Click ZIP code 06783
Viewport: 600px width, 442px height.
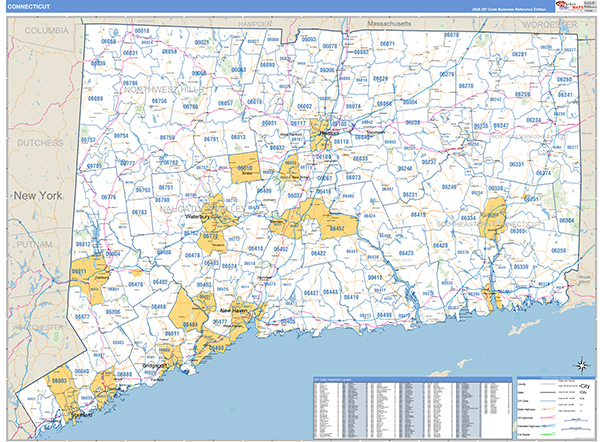click(x=139, y=212)
